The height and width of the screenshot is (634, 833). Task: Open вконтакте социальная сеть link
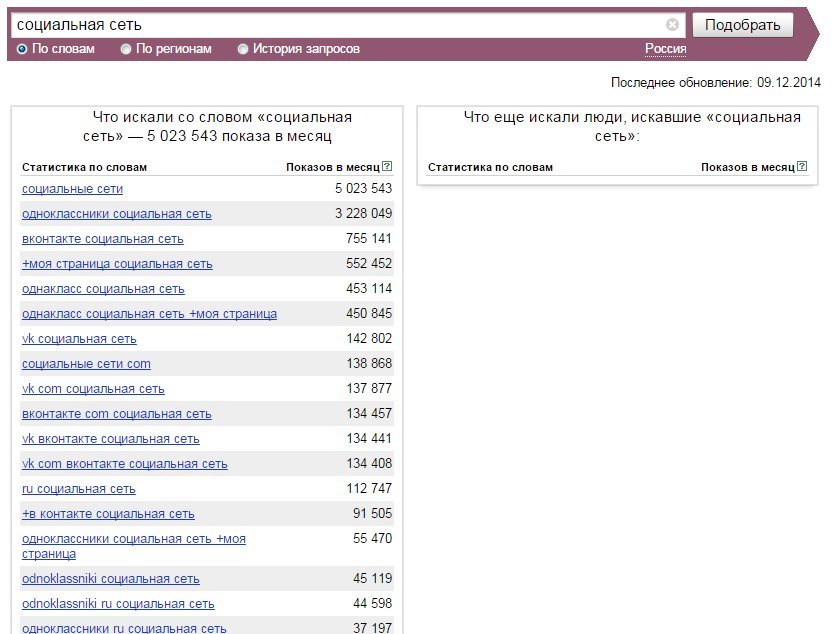pos(103,239)
